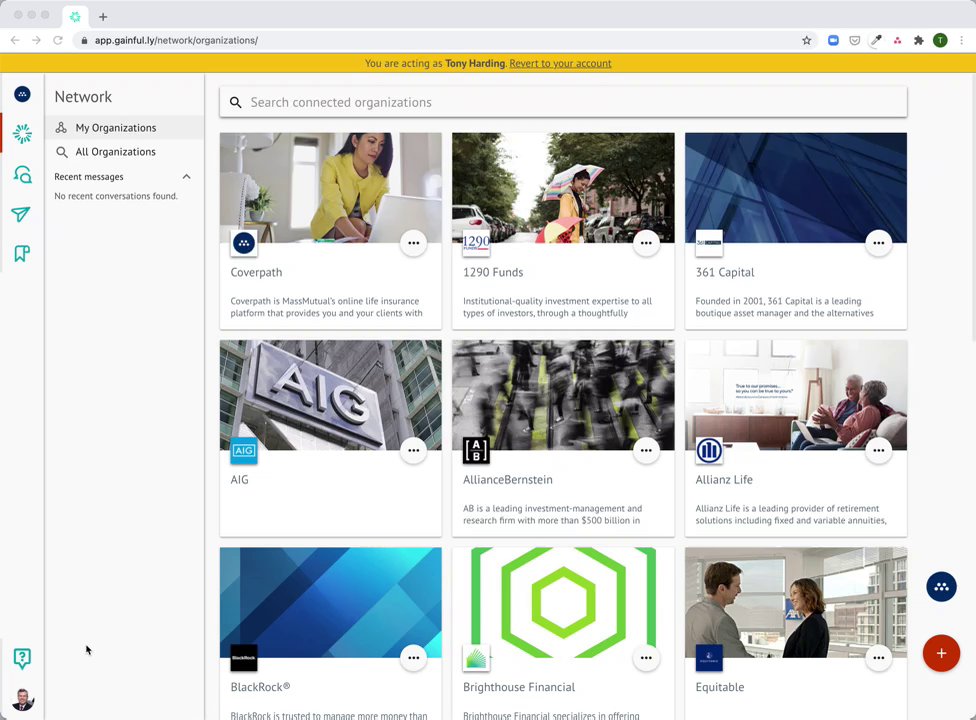Click the Coverpath logo badge on card
Screen dimensions: 976x720
(x=244, y=243)
